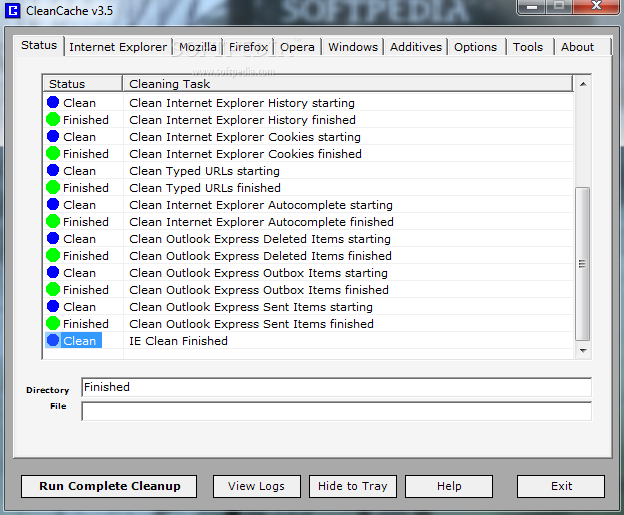Click Run Complete Cleanup button
Viewport: 624px width, 515px height.
(x=109, y=486)
